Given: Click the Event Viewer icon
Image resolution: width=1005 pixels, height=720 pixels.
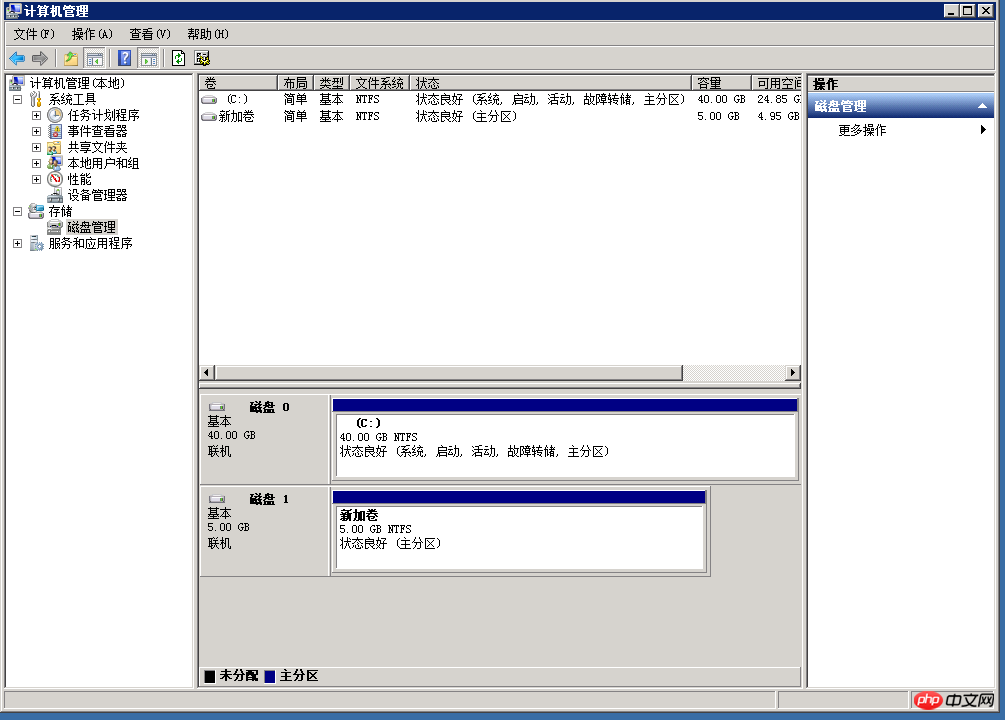Looking at the screenshot, I should pyautogui.click(x=55, y=131).
